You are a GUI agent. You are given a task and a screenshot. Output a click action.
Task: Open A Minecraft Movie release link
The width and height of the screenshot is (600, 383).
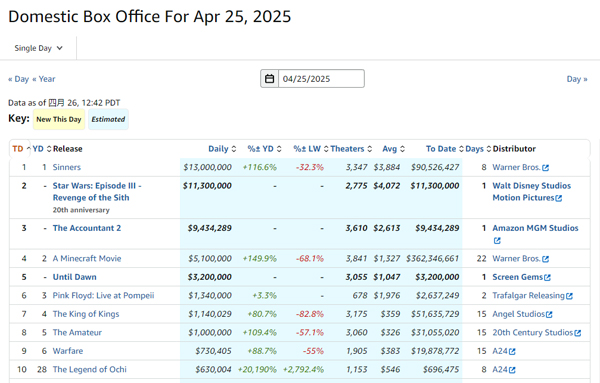(87, 259)
